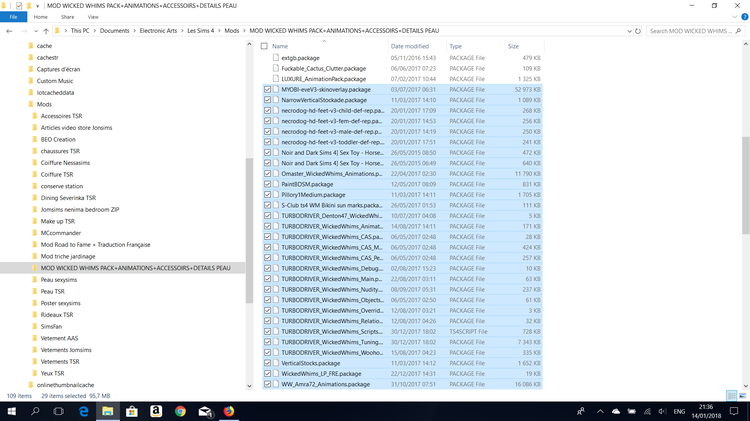Click the extgb.package file icon
This screenshot has width=750, height=421.
click(276, 57)
